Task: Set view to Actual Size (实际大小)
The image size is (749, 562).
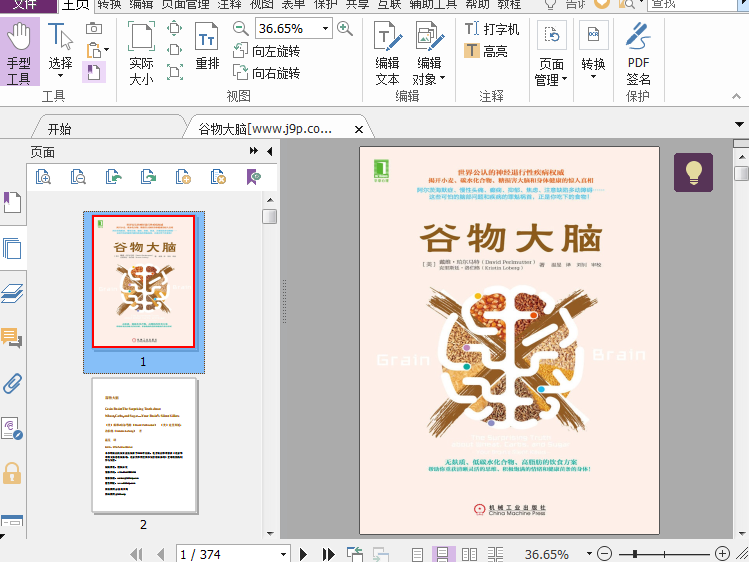Action: click(x=141, y=53)
